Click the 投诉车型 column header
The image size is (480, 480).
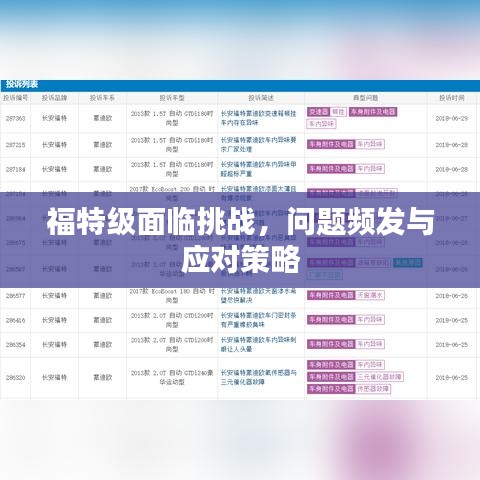[x=172, y=98]
